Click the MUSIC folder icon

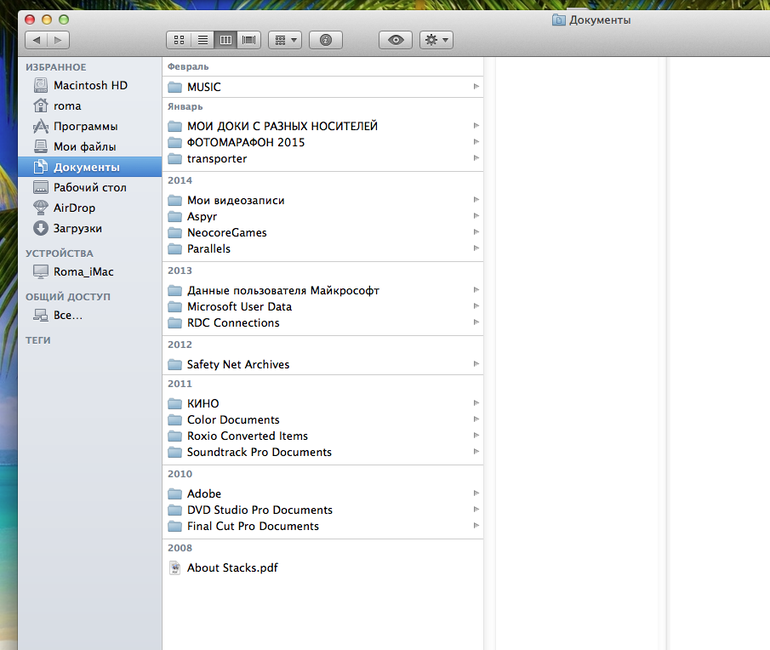click(x=175, y=87)
